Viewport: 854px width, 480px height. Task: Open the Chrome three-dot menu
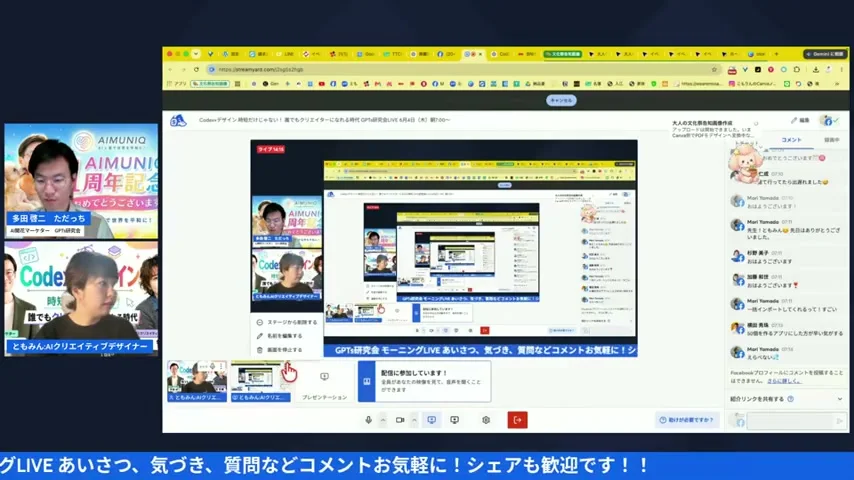[841, 70]
